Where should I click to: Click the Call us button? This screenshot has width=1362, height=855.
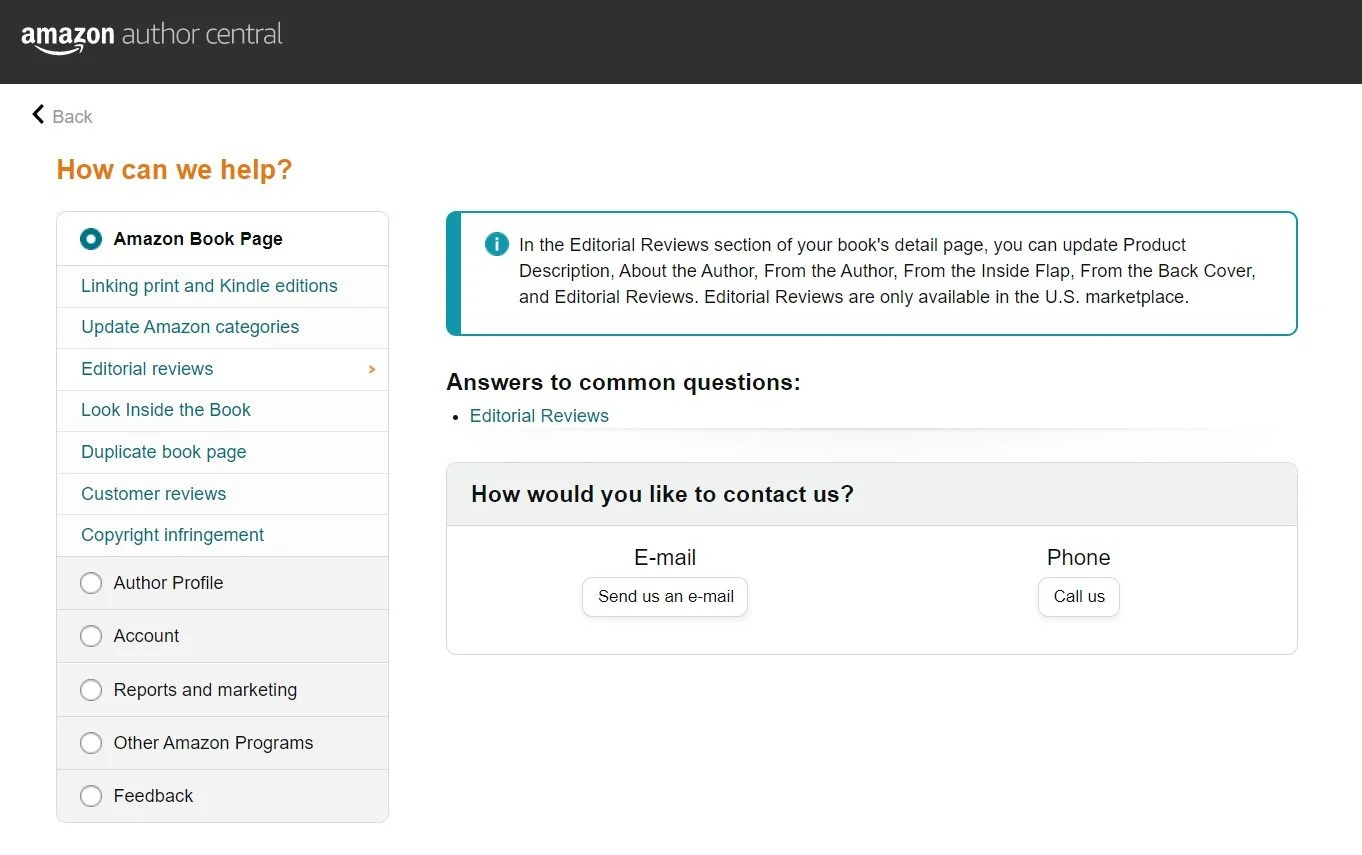point(1079,597)
